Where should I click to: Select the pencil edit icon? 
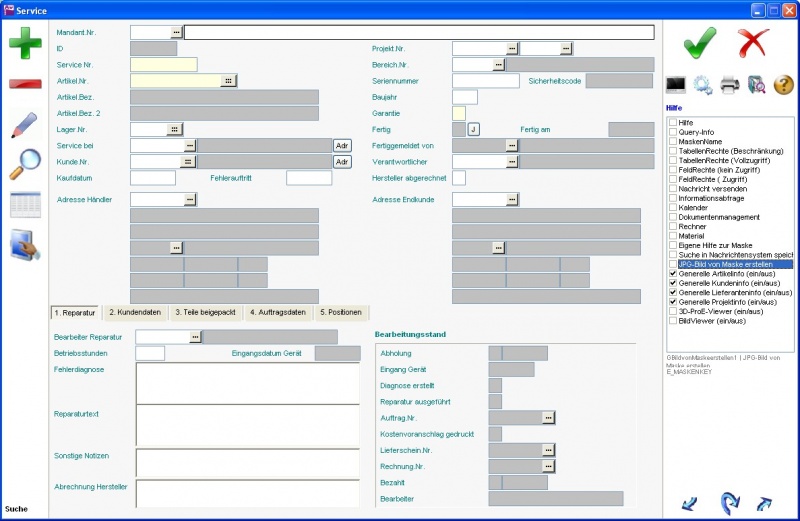24,124
